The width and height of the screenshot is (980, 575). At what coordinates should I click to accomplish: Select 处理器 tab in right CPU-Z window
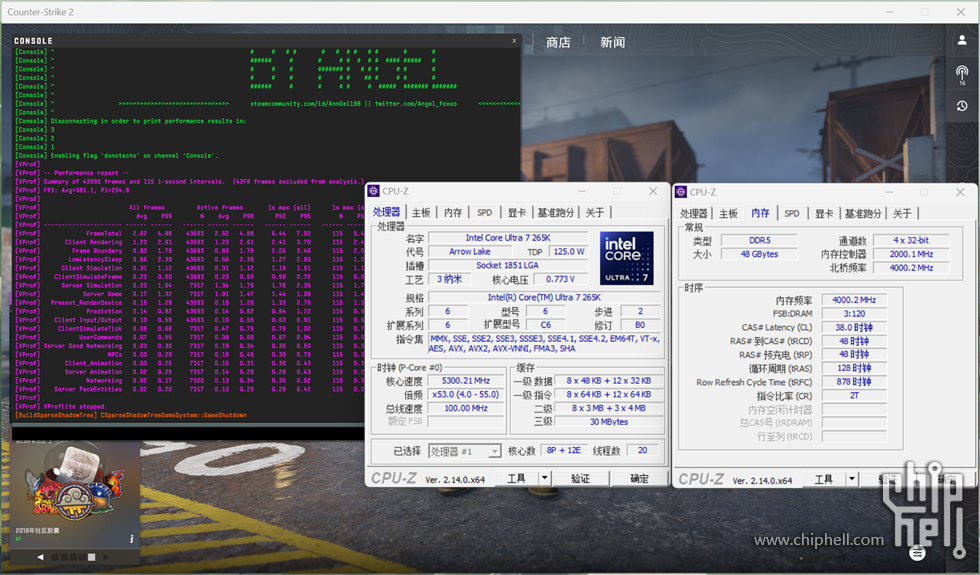click(x=694, y=214)
